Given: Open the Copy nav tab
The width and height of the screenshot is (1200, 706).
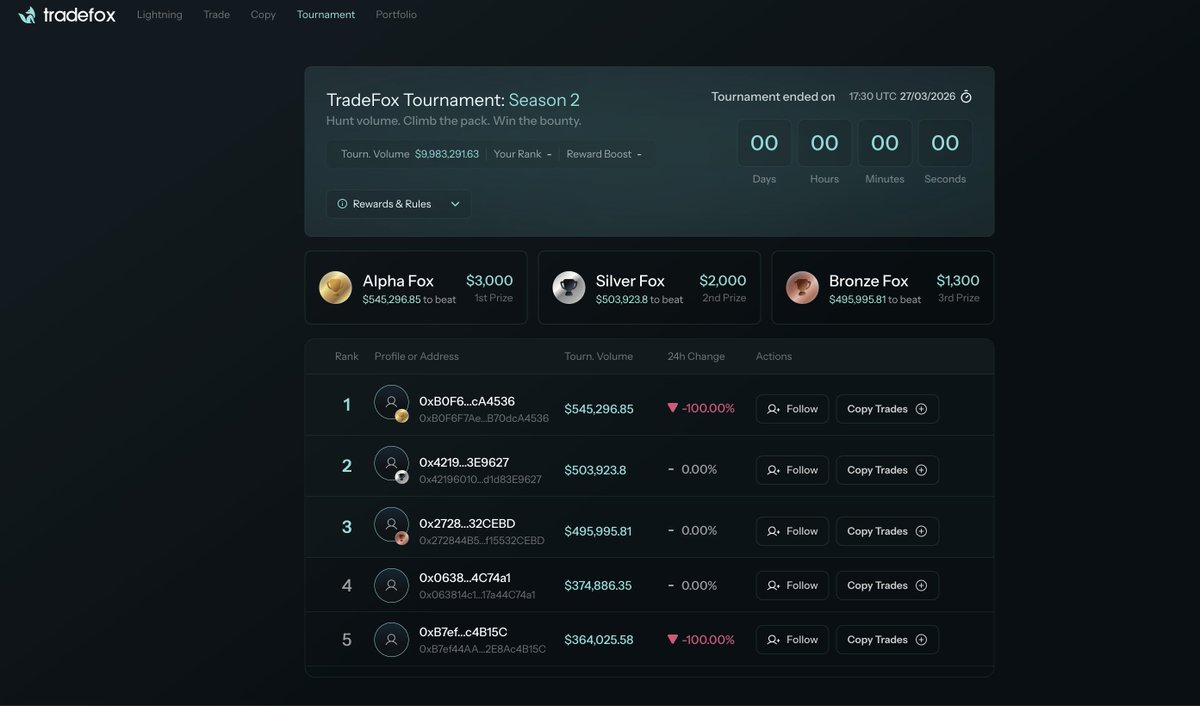Looking at the screenshot, I should tap(263, 15).
